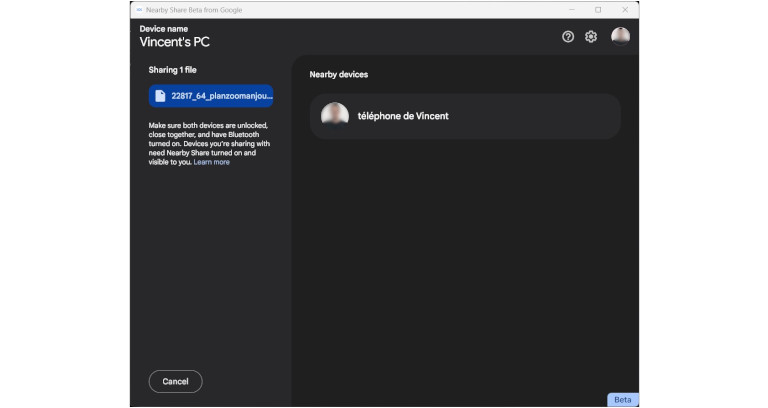Image resolution: width=768 pixels, height=408 pixels.
Task: Click the Device name label
Action: pyautogui.click(x=162, y=28)
